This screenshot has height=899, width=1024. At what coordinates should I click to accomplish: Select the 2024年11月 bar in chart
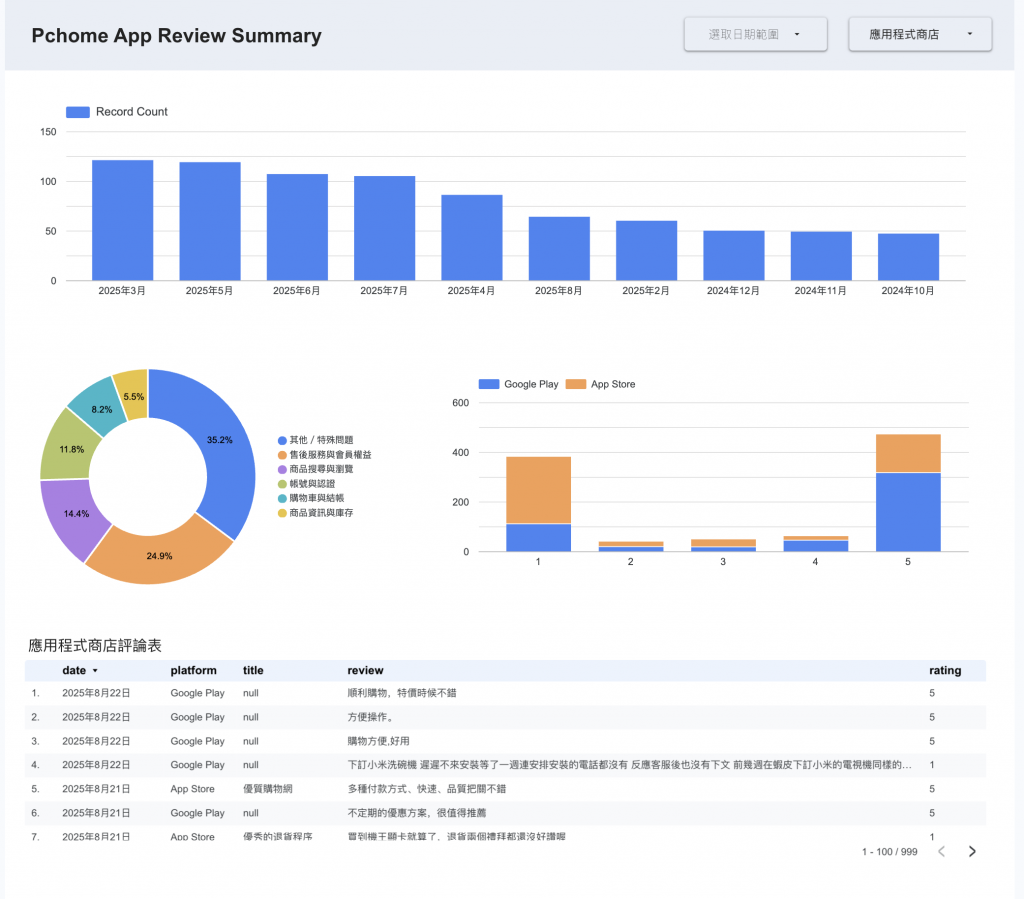tap(821, 256)
